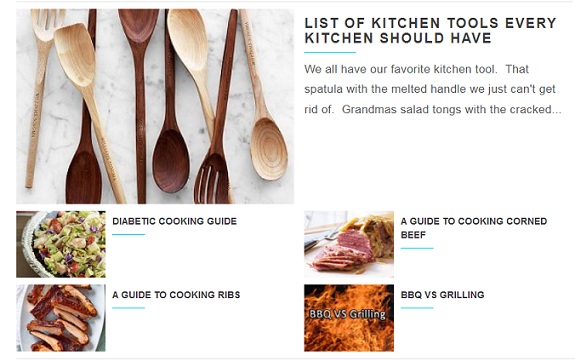Open the article excerpt beginning 'We all have our favorite kitchen tool'

pos(433,89)
